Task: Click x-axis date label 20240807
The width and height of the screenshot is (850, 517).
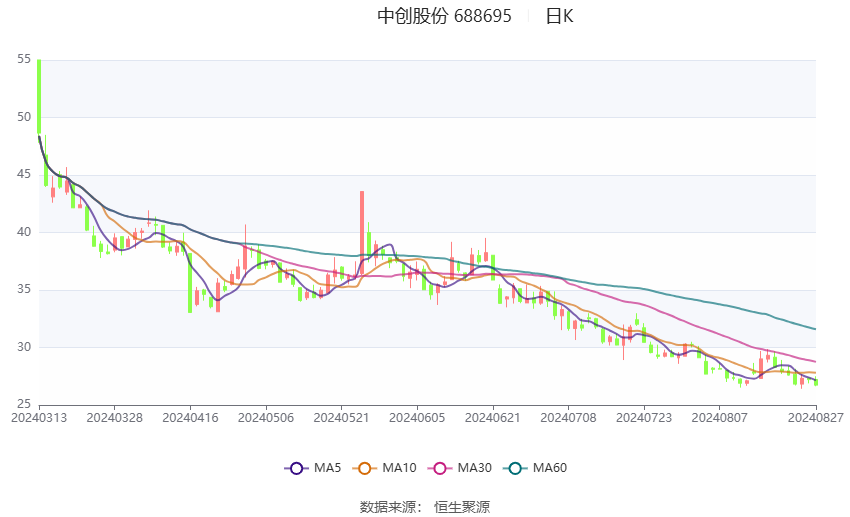Action: 719,418
